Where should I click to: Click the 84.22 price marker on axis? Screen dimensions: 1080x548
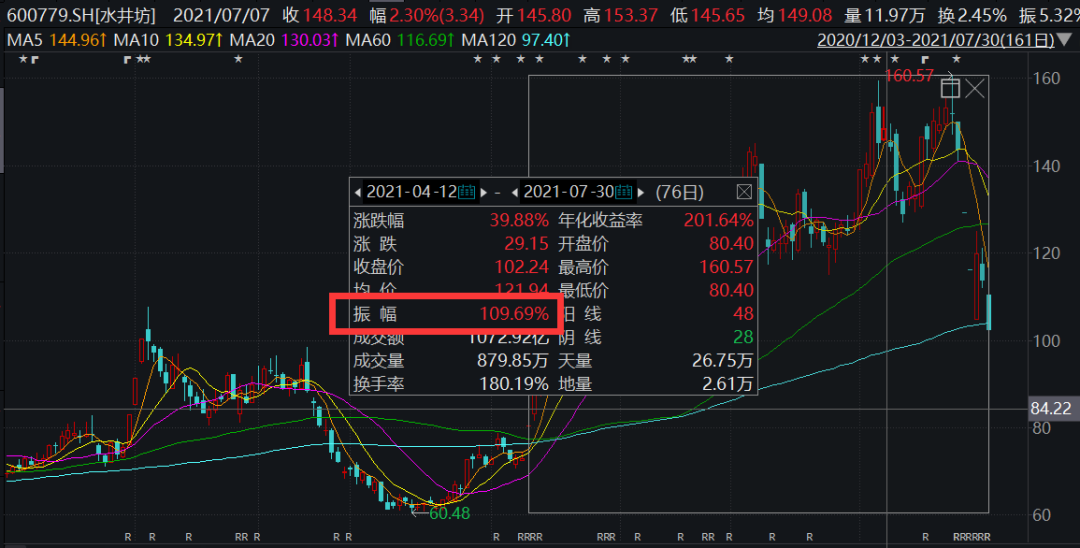tap(1054, 409)
